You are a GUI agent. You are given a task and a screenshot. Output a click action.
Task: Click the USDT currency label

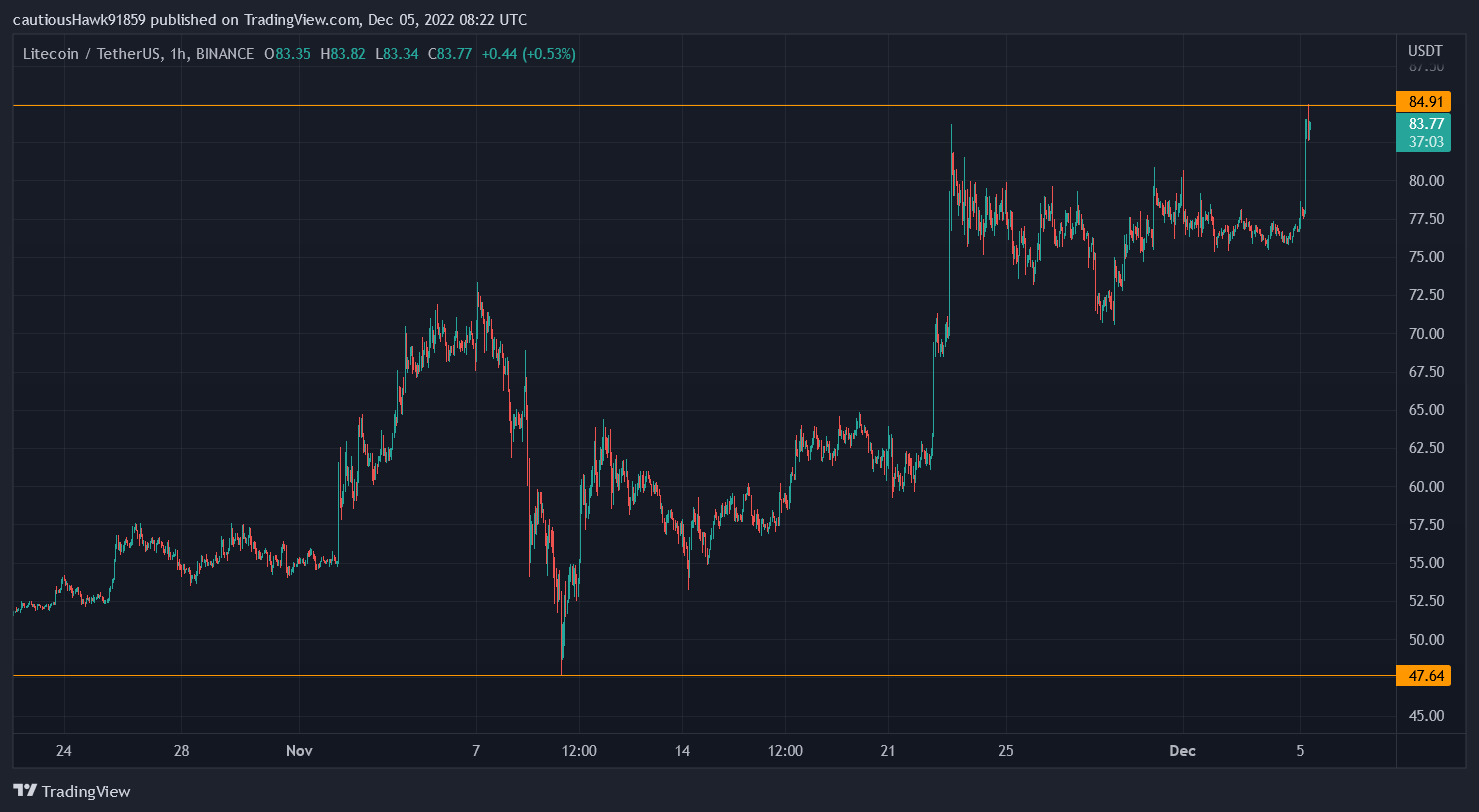(1425, 51)
